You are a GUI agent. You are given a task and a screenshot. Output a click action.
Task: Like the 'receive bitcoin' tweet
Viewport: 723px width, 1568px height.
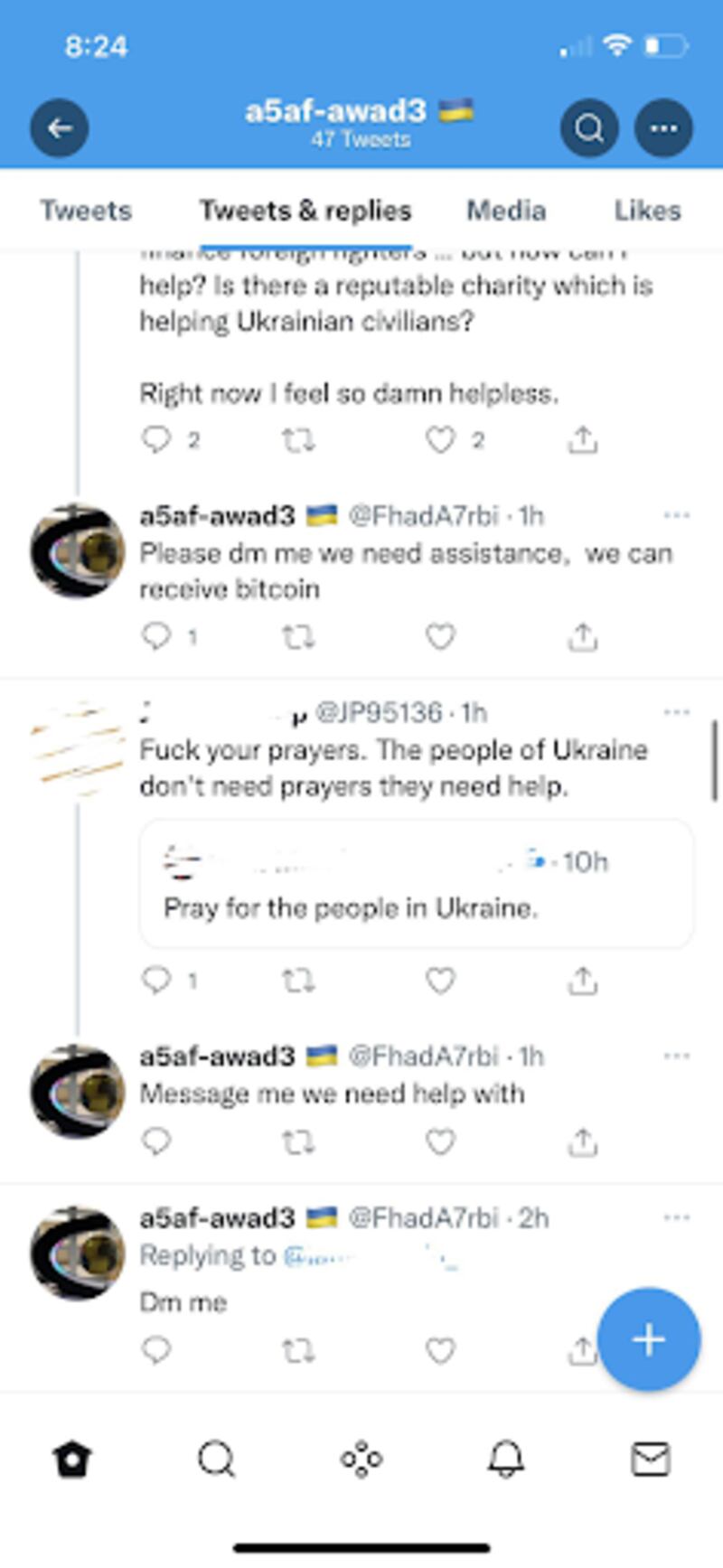[x=440, y=637]
